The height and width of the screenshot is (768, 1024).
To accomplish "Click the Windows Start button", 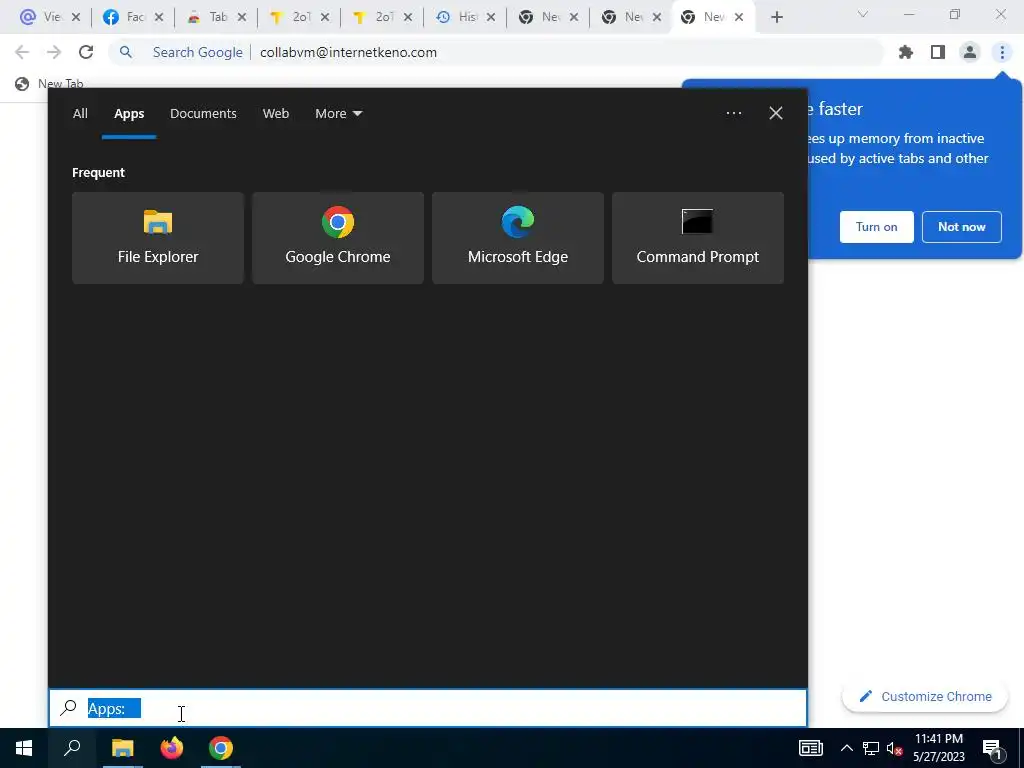I will coord(24,748).
